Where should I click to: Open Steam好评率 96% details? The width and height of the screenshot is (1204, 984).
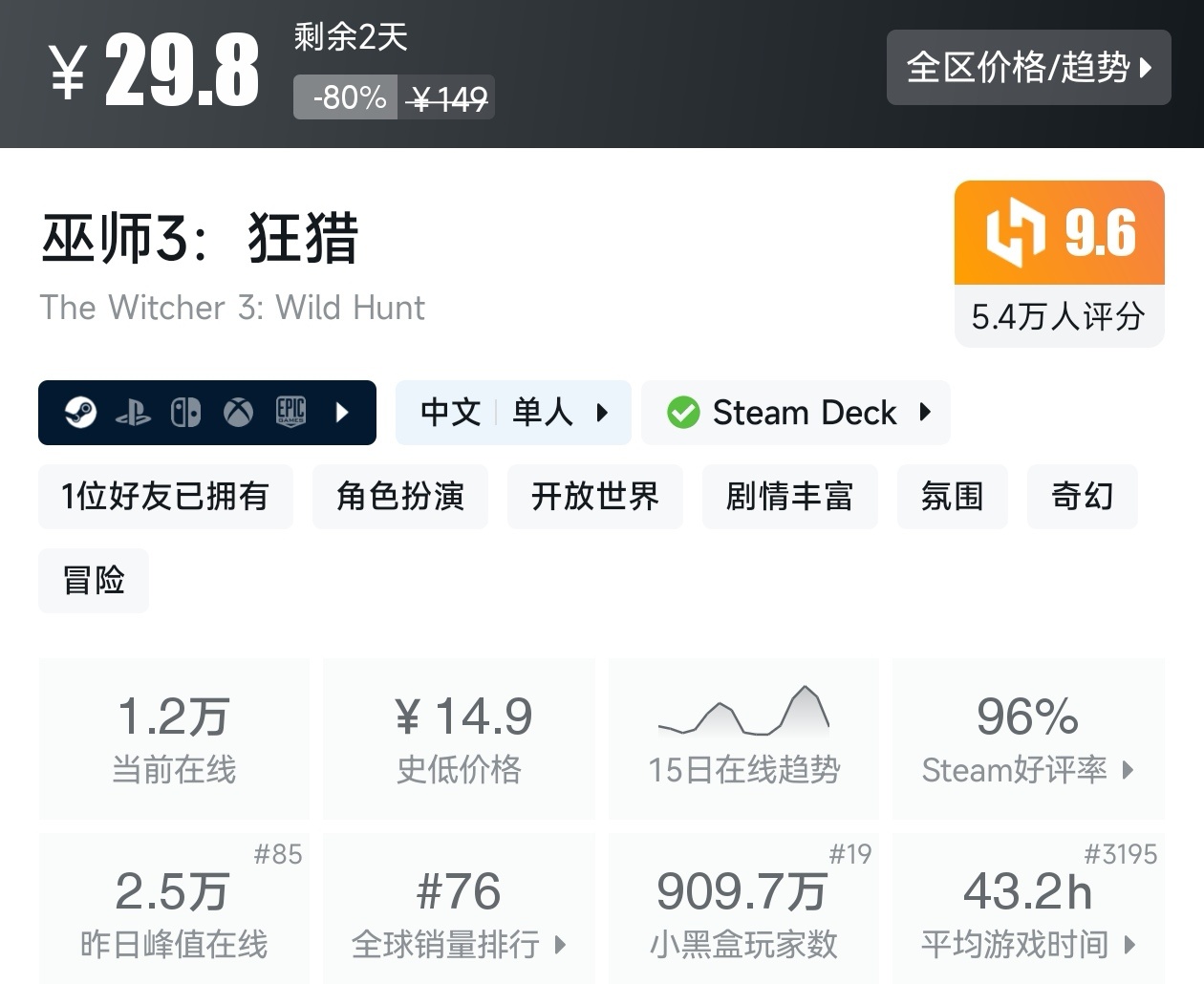[1028, 738]
